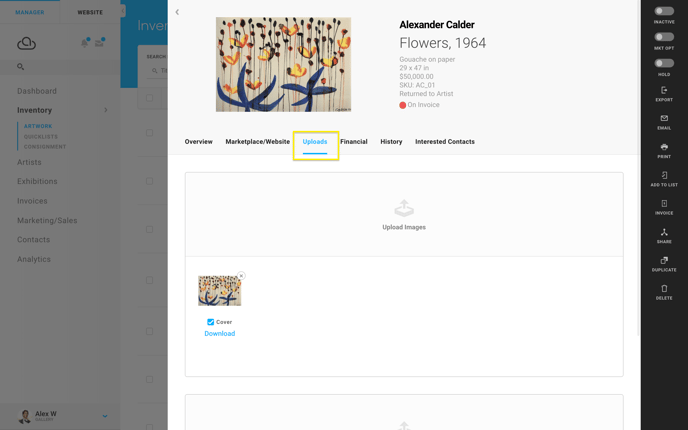Select the Add to List icon
Viewport: 688px width, 430px height.
(664, 175)
